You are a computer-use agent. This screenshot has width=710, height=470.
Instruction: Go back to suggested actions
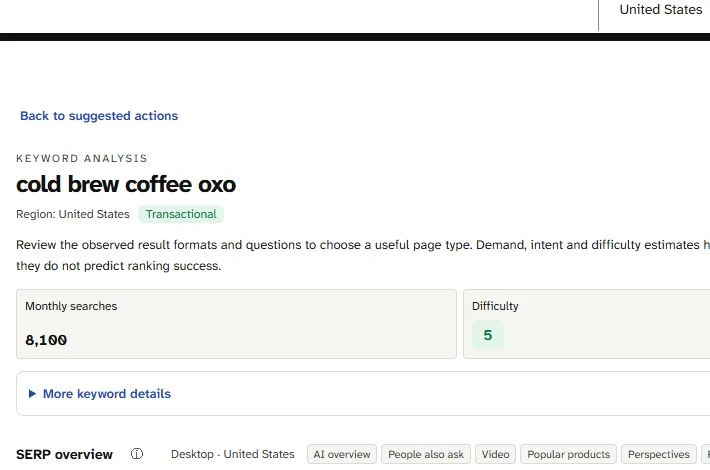click(x=99, y=116)
